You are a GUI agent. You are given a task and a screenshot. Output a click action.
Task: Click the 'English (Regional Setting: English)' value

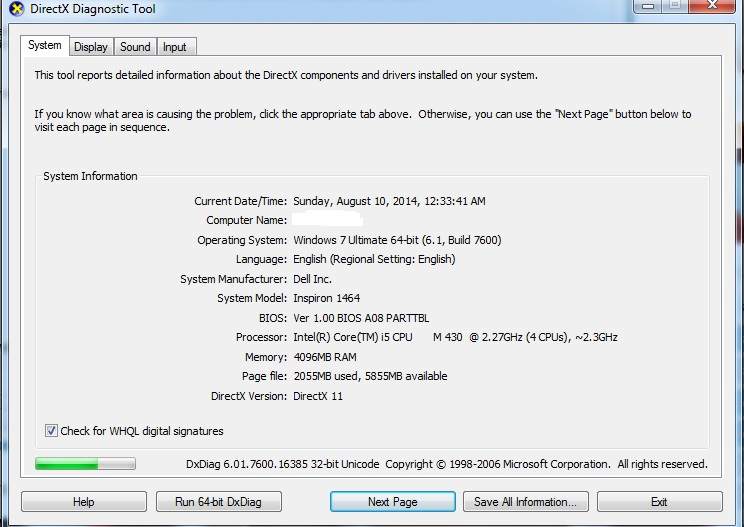point(374,259)
